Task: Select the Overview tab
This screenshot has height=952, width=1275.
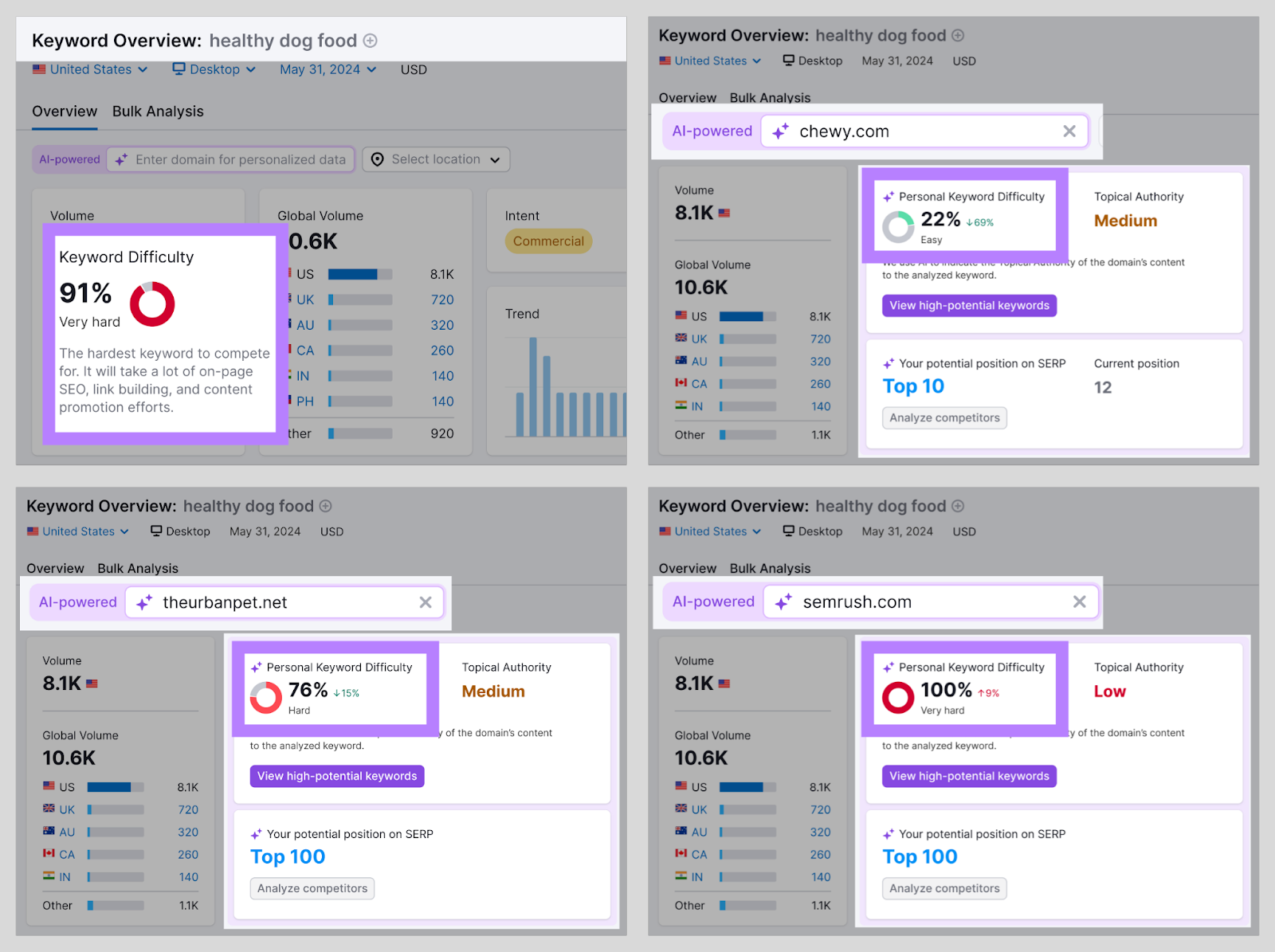Action: (64, 112)
